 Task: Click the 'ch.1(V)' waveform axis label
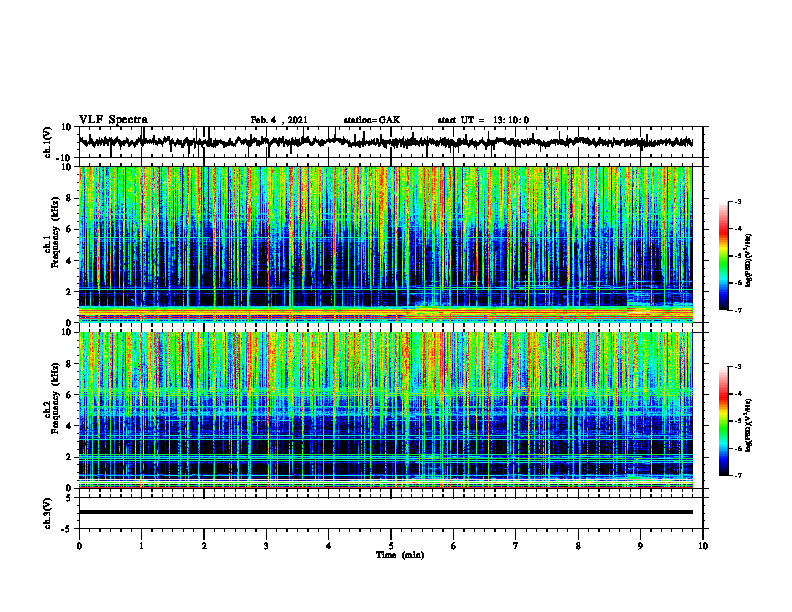[x=48, y=142]
